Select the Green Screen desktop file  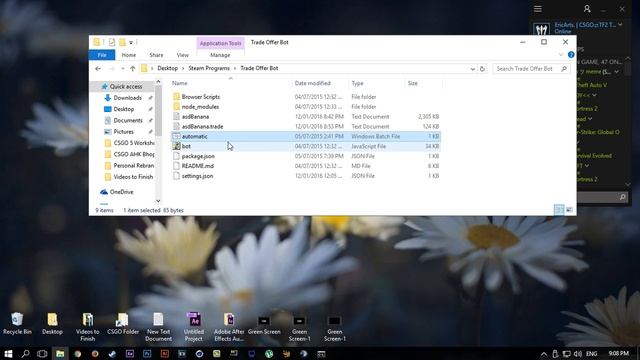264,325
